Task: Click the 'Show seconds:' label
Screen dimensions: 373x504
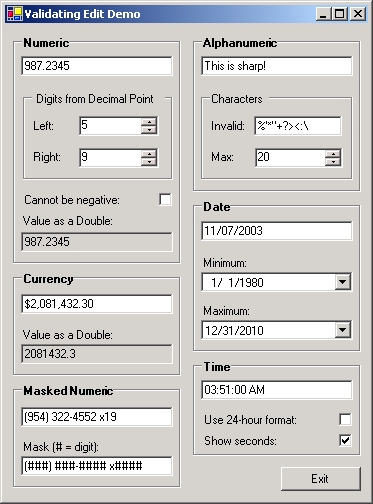Action: point(240,441)
